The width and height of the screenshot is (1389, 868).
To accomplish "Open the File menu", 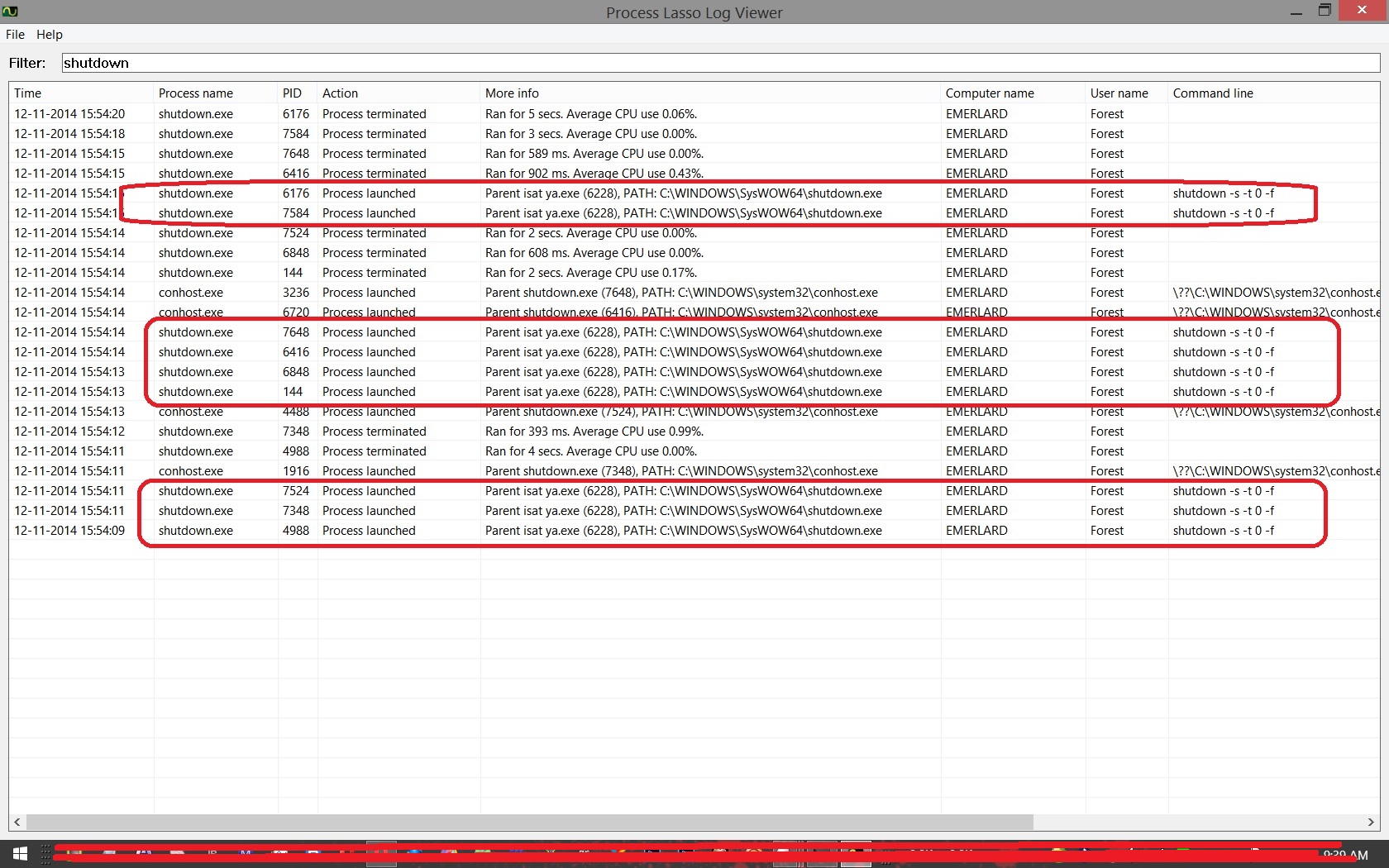I will [15, 35].
